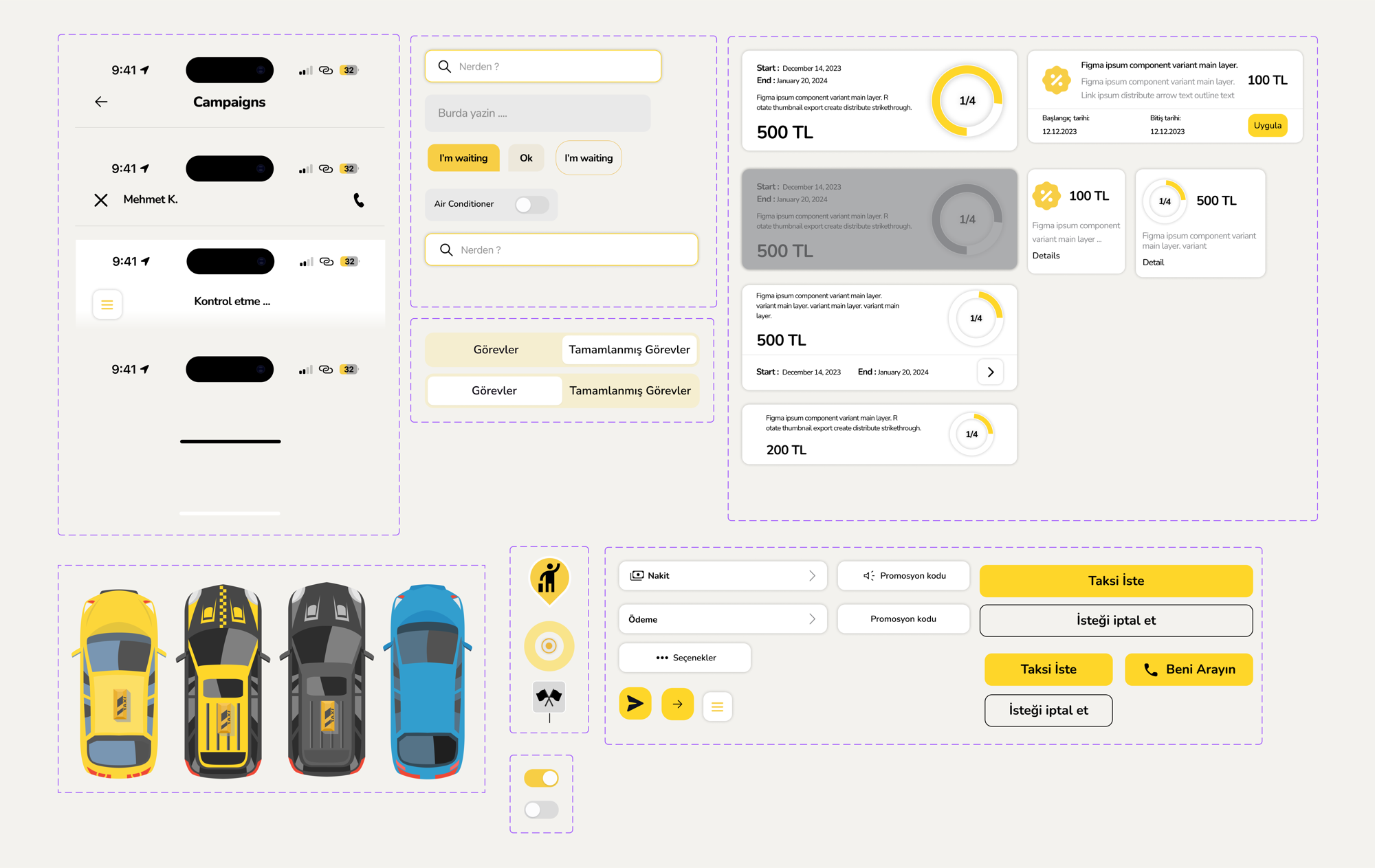Select the passenger pickup pin icon
Viewport: 1375px width, 868px height.
549,581
